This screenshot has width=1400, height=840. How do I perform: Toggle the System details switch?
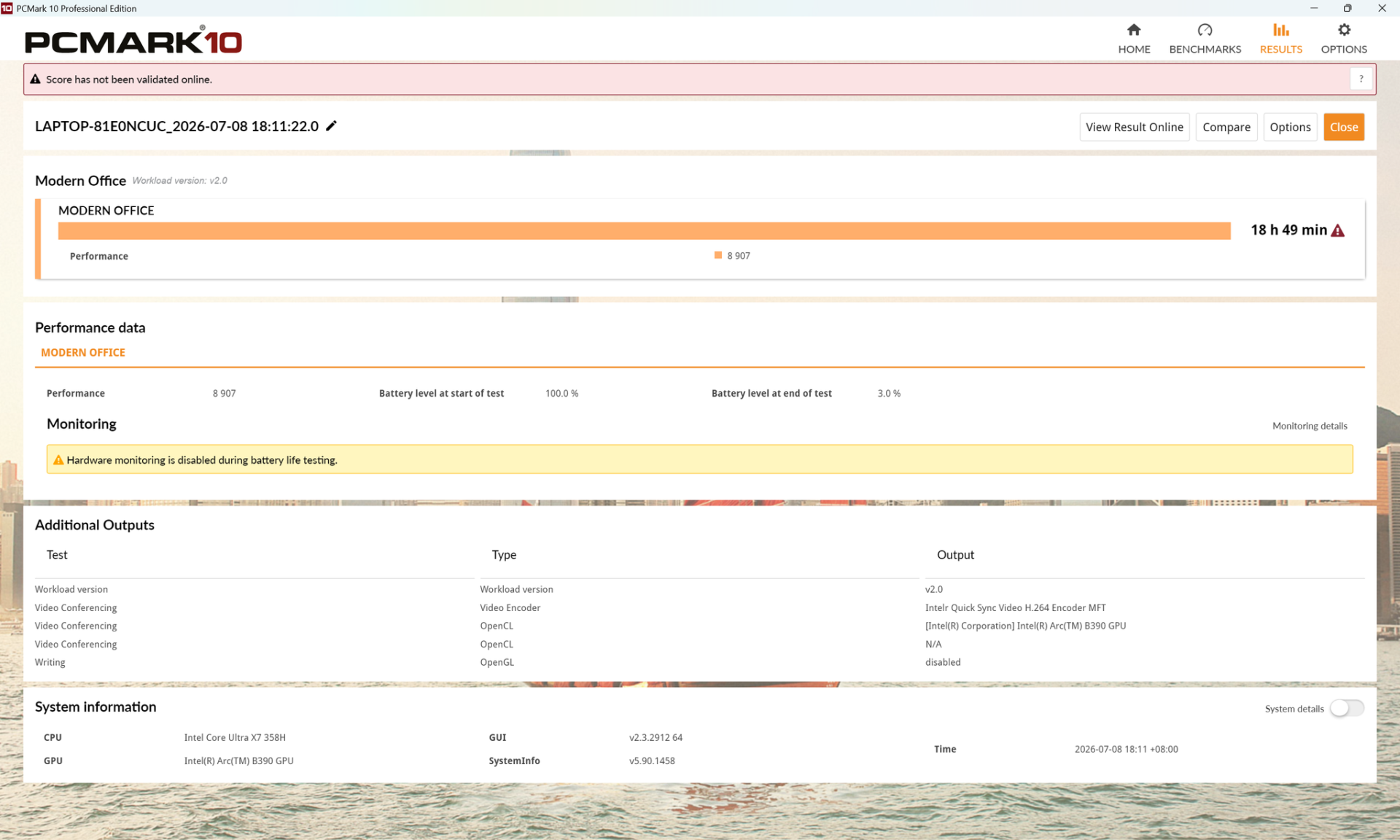point(1346,708)
